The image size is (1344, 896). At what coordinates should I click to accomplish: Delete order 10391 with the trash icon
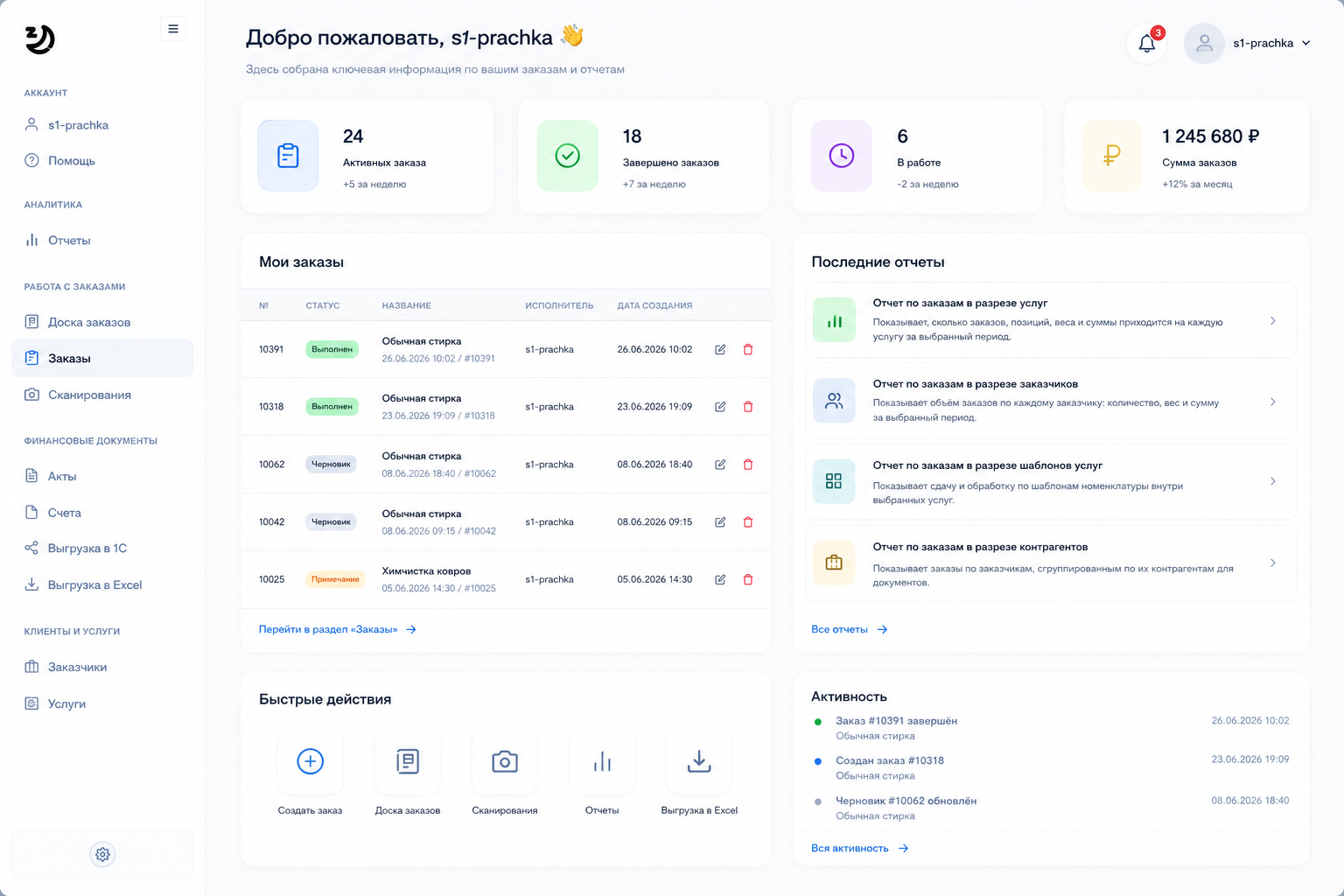coord(748,349)
